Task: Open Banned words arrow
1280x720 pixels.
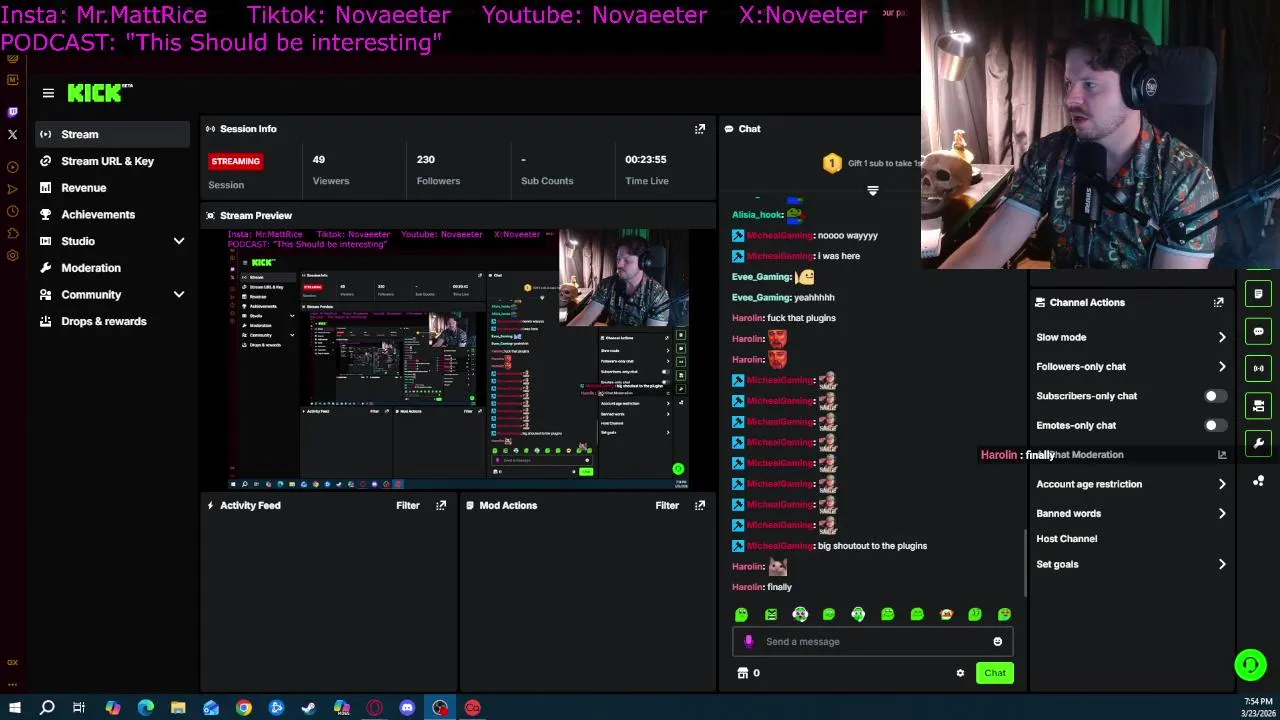Action: 1222,514
